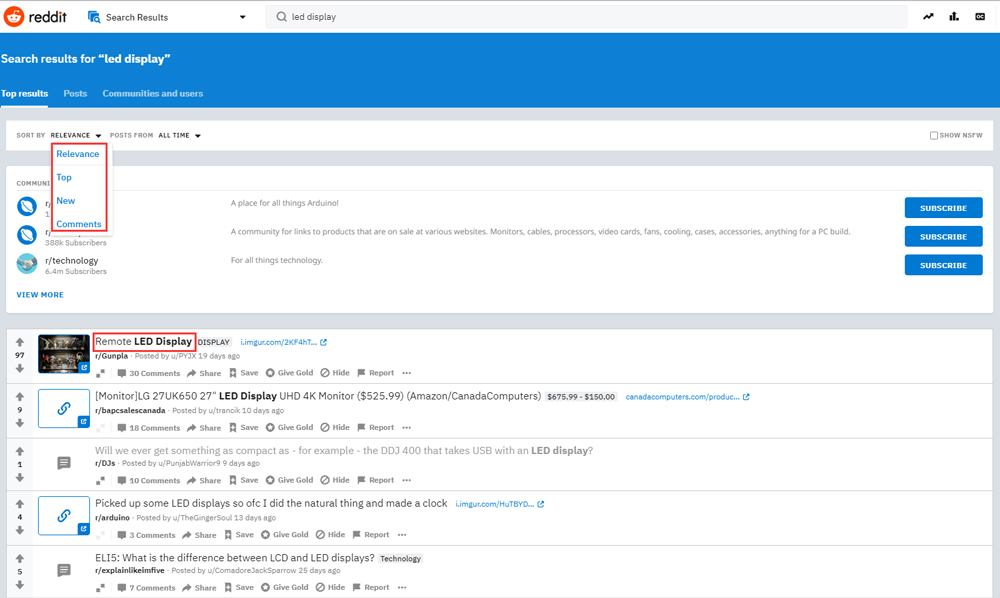Upvote the Remote LED Display post

coord(20,342)
